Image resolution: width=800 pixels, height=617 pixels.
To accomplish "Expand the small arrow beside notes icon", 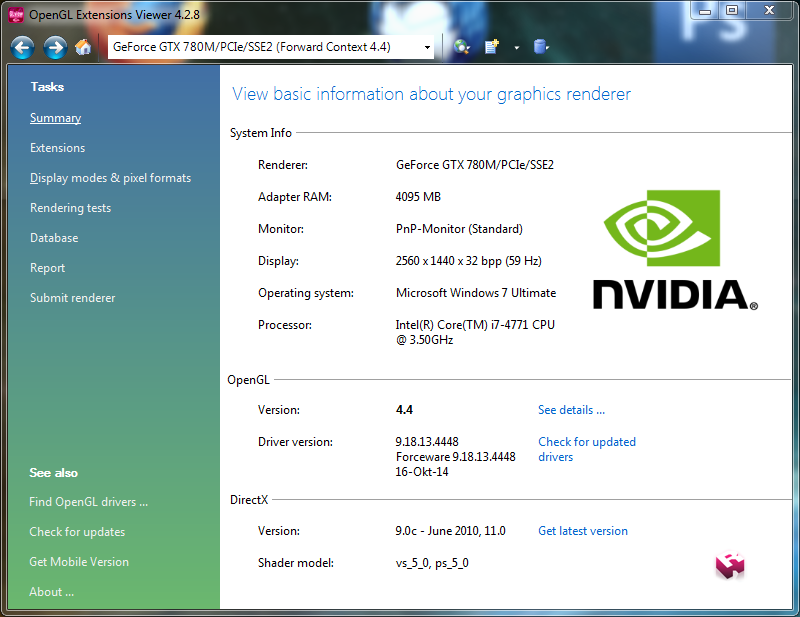I will tap(517, 47).
